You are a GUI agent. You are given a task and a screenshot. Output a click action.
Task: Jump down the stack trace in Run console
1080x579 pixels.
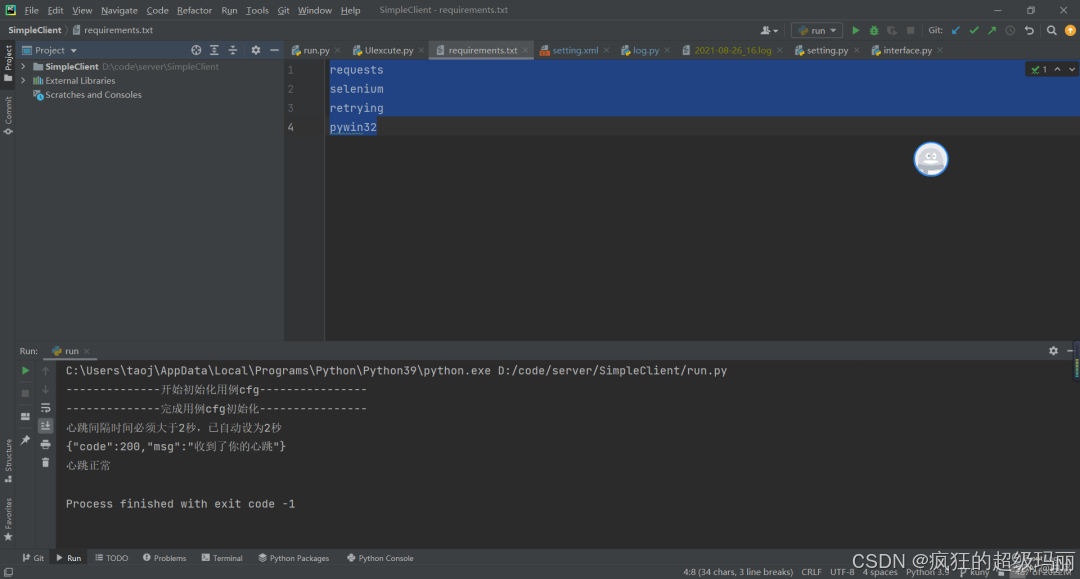pos(45,389)
